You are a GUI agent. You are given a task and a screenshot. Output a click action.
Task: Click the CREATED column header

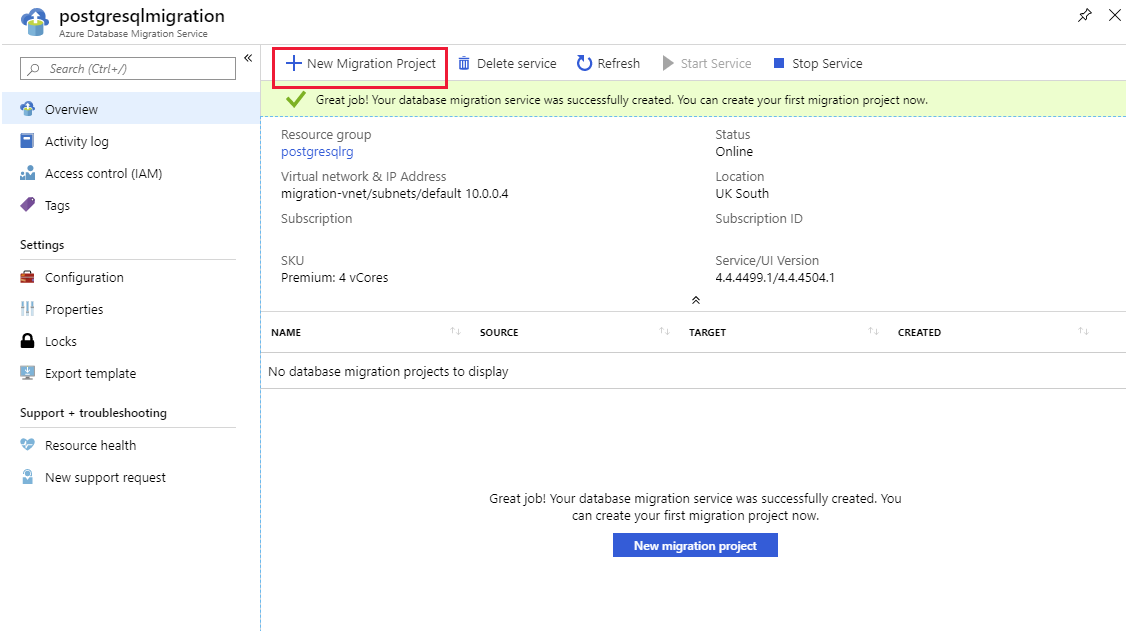[x=919, y=332]
